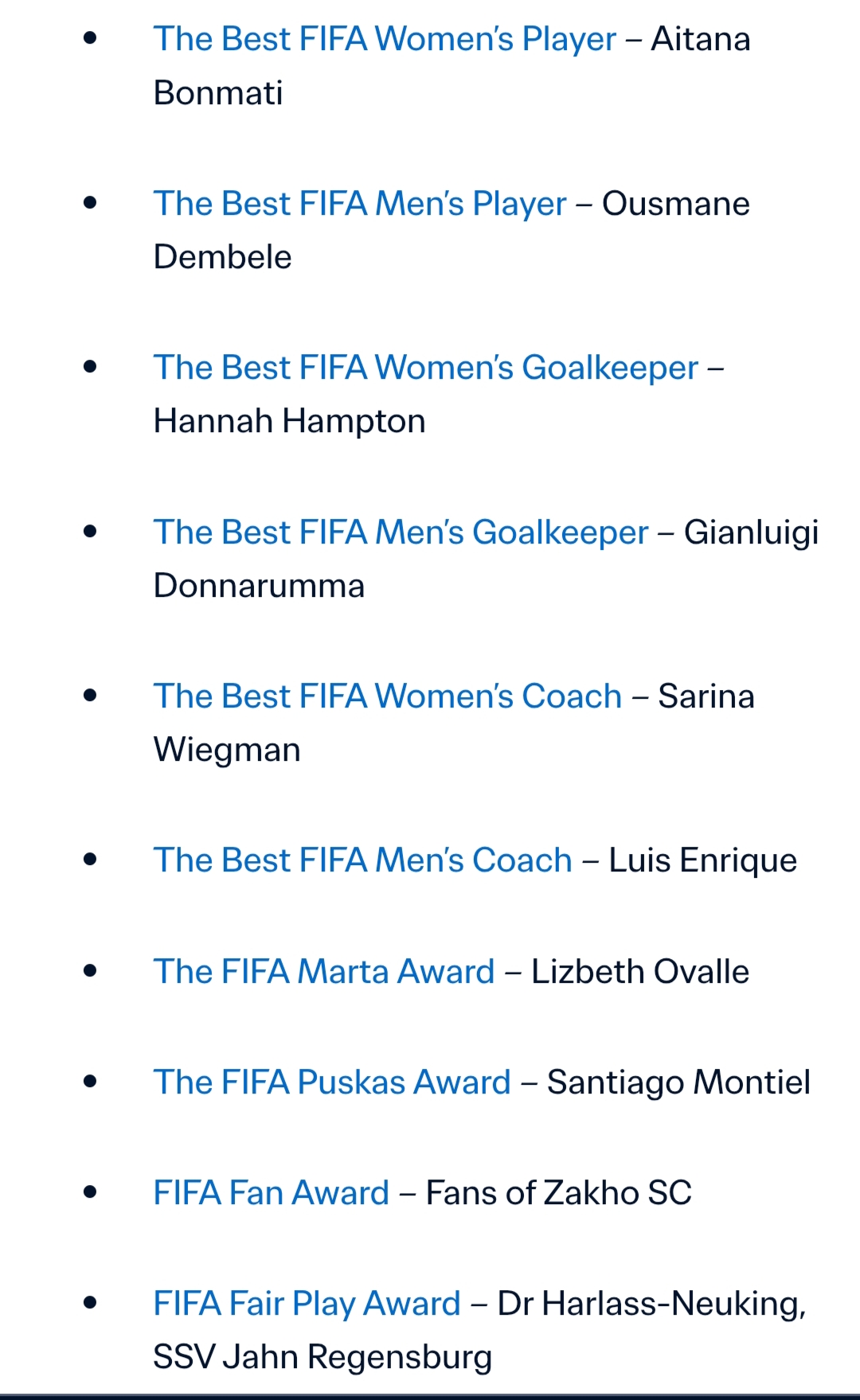The image size is (860, 1400).
Task: Click the name Santiago Montiel
Action: (678, 1082)
